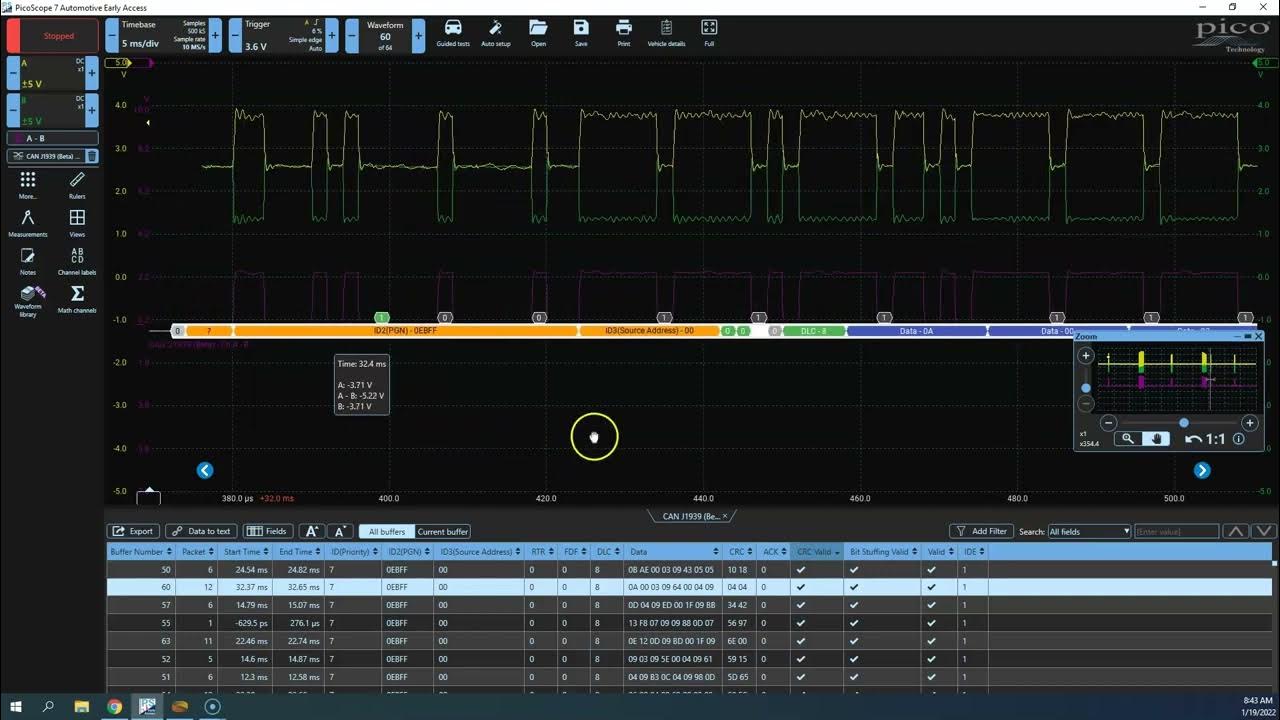
Task: Sort by Data column header
Action: 673,551
